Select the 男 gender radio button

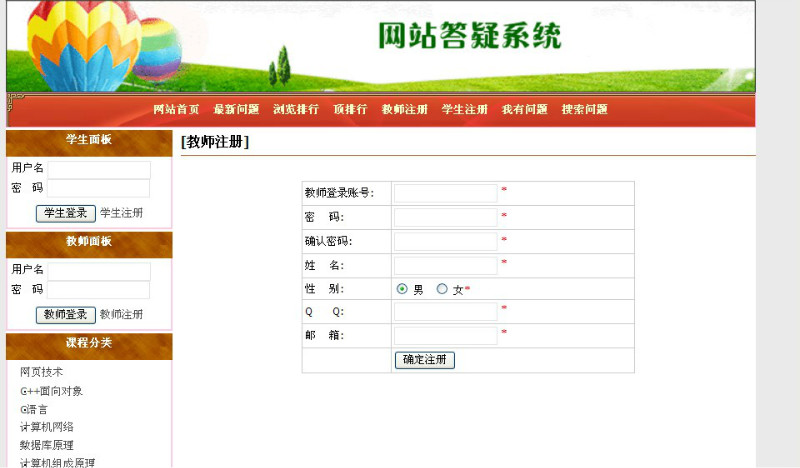(402, 289)
